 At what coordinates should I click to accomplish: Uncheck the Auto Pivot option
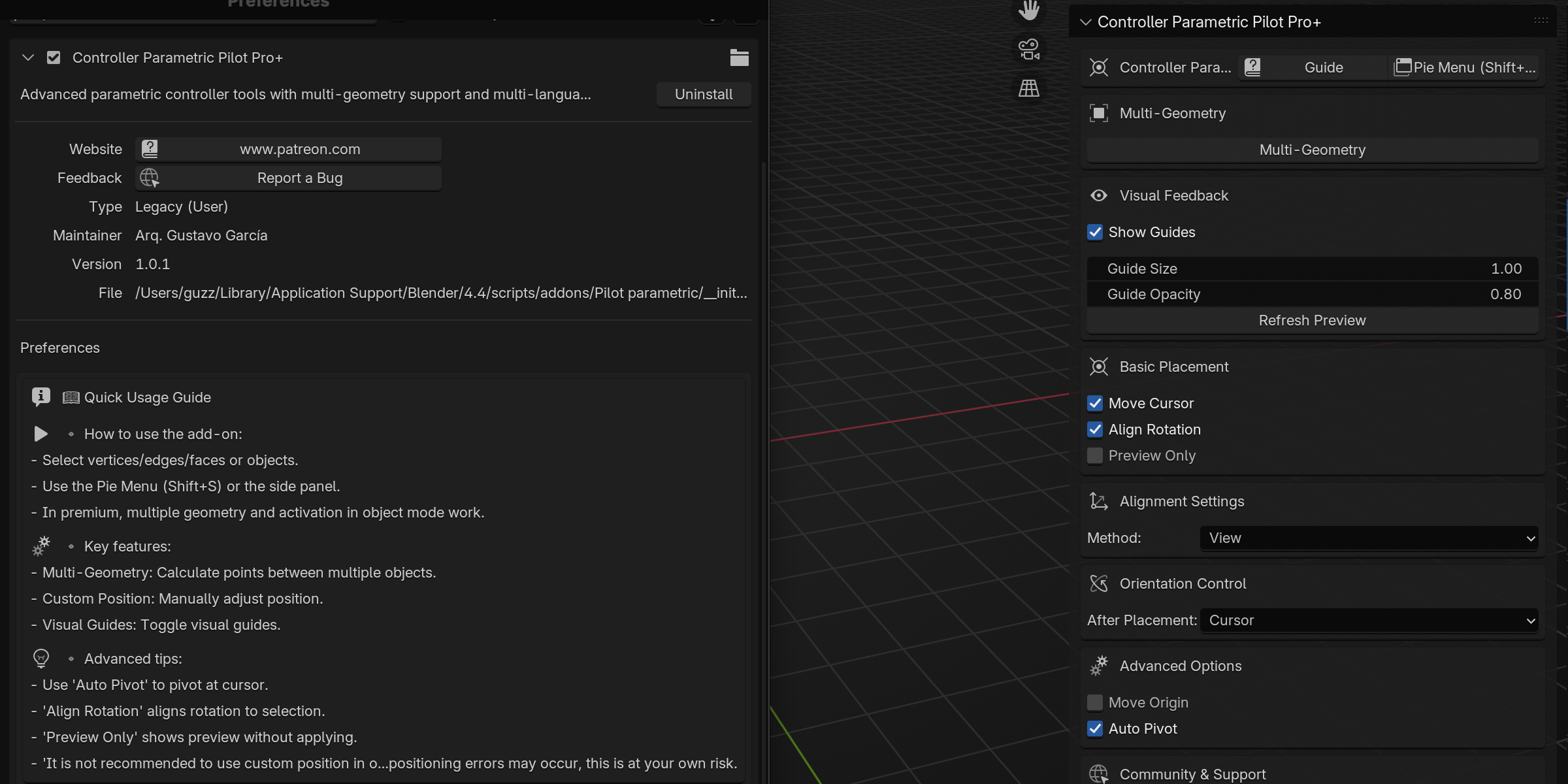(x=1095, y=728)
